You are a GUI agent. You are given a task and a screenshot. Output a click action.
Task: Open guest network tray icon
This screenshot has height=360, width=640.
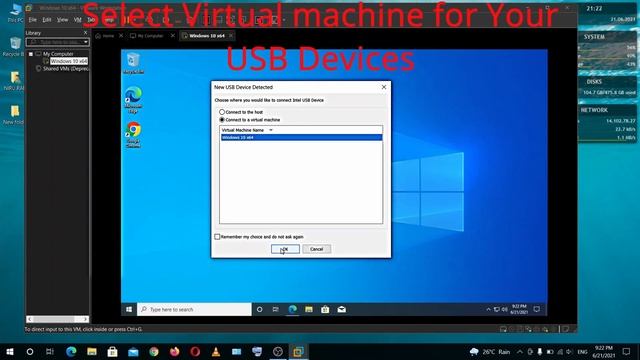click(497, 309)
